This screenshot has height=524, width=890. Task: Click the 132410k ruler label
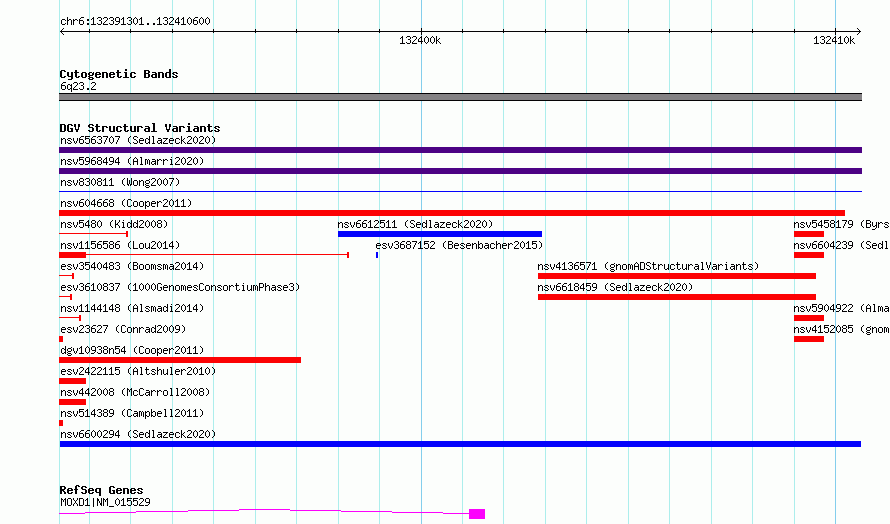click(x=834, y=41)
